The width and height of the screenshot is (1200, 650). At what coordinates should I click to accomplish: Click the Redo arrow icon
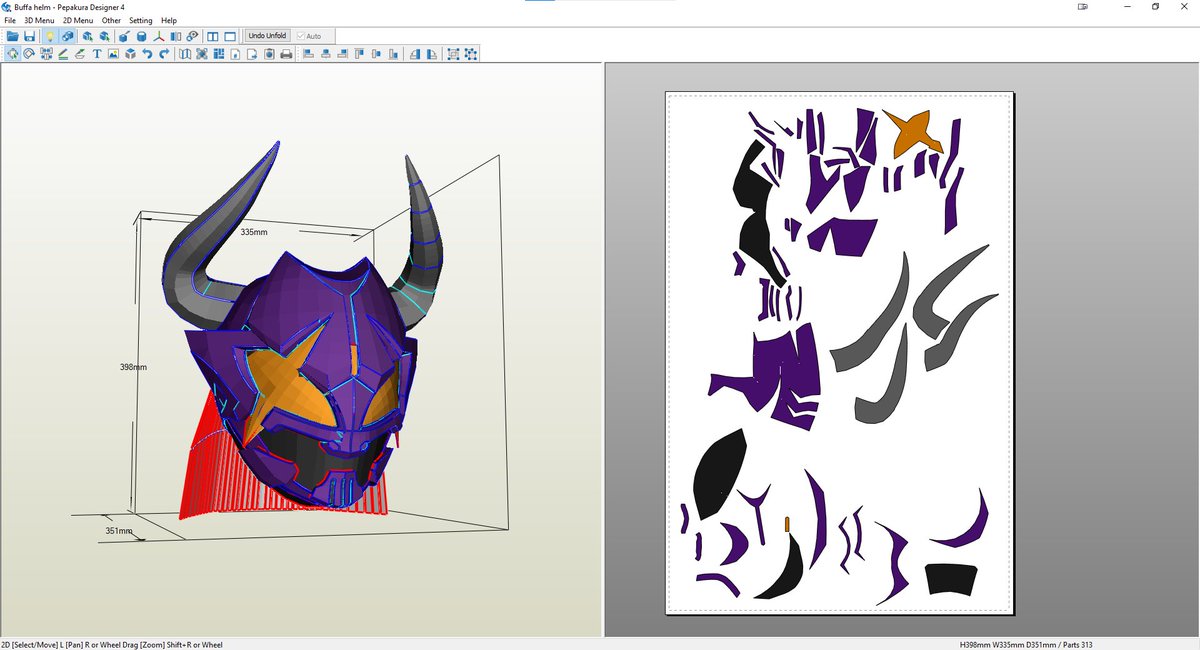[x=164, y=53]
